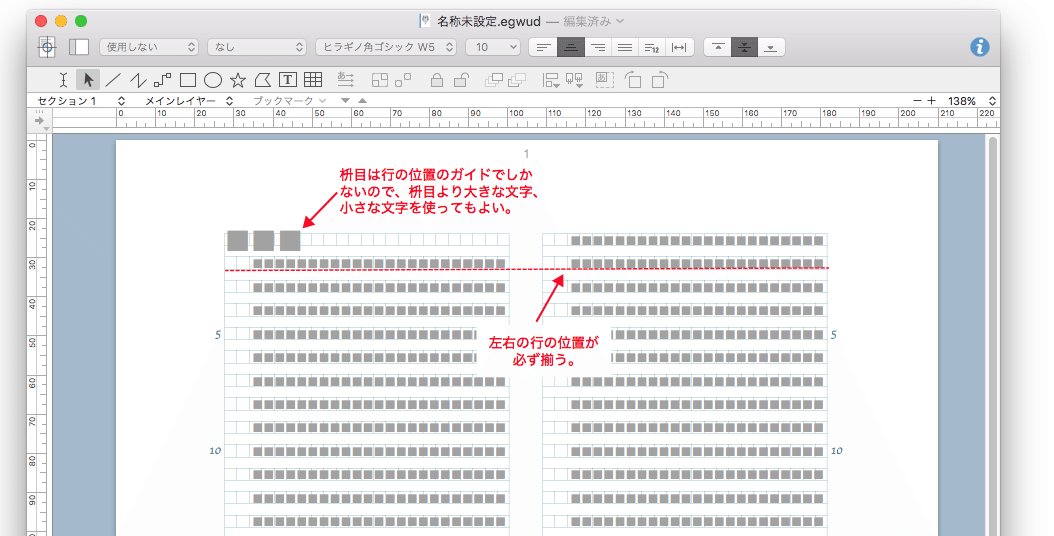Open the 138% zoom level stepper
This screenshot has width=1054, height=536.
click(x=992, y=101)
